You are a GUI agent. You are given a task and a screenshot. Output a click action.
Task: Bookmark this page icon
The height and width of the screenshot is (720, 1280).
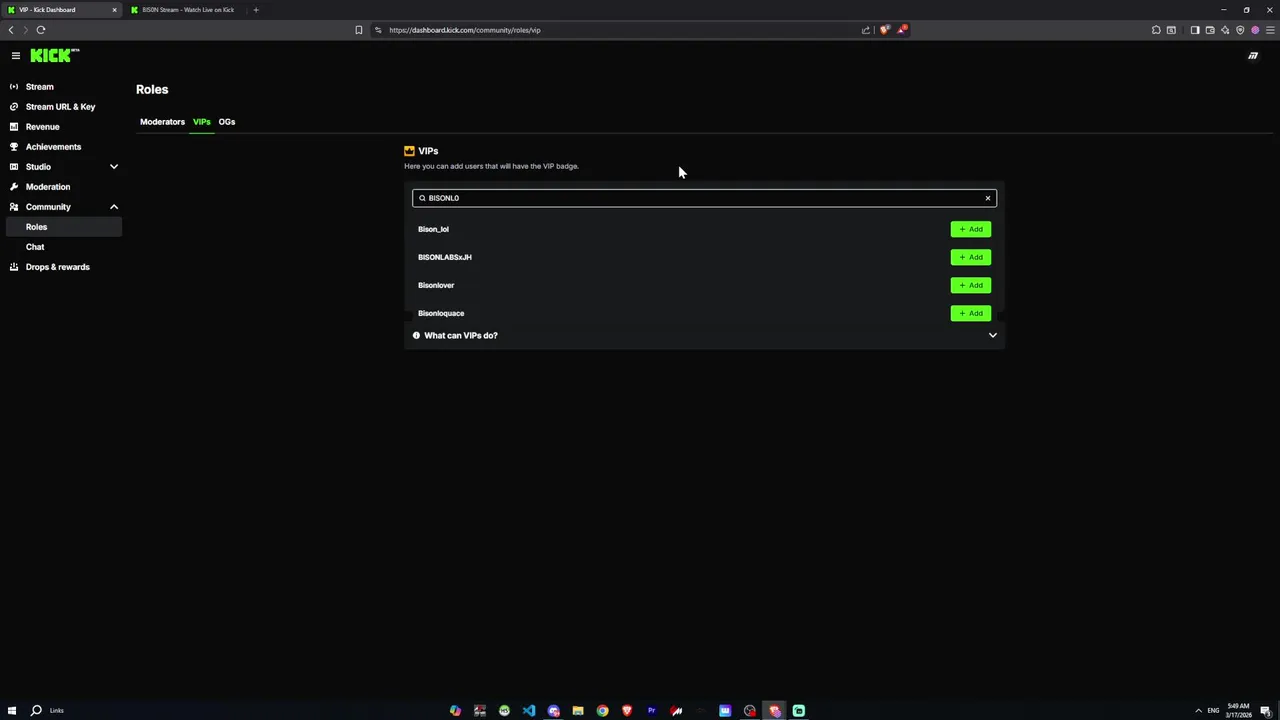359,30
